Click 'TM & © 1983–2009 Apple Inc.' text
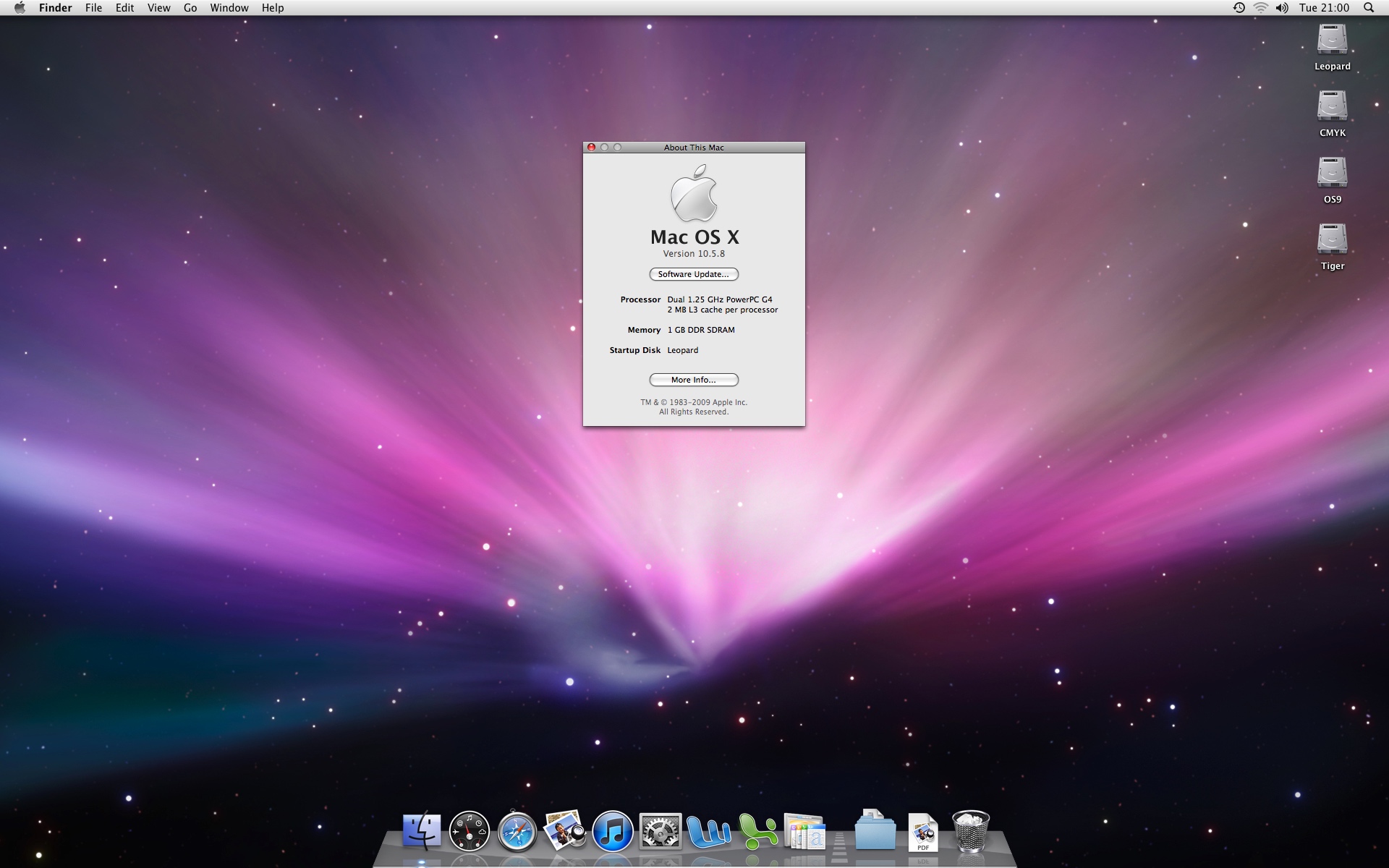 click(x=694, y=402)
